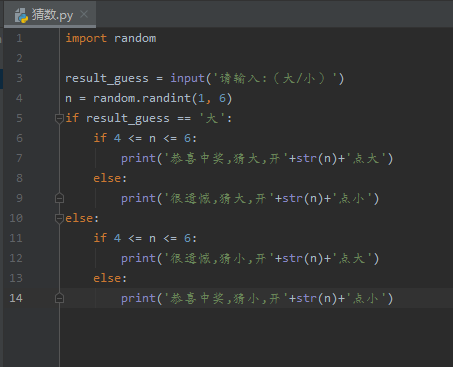The image size is (453, 367).
Task: Click the string '请输入:(大/小)' on line 3
Action: point(275,78)
